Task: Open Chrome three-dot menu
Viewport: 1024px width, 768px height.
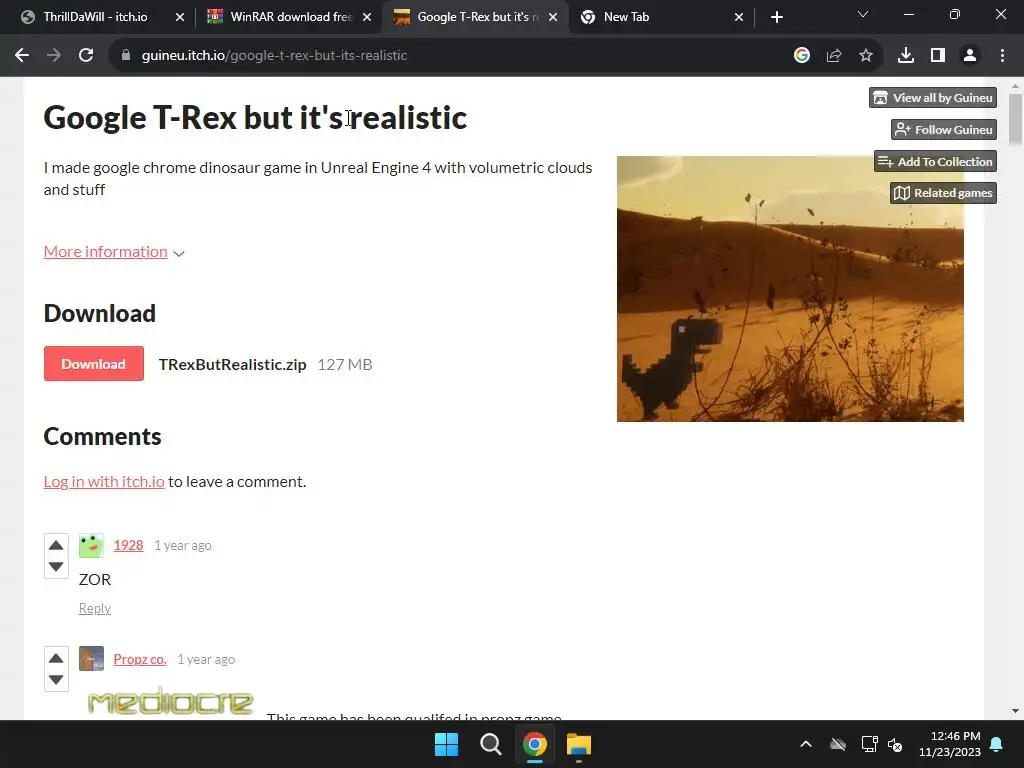Action: 1002,56
